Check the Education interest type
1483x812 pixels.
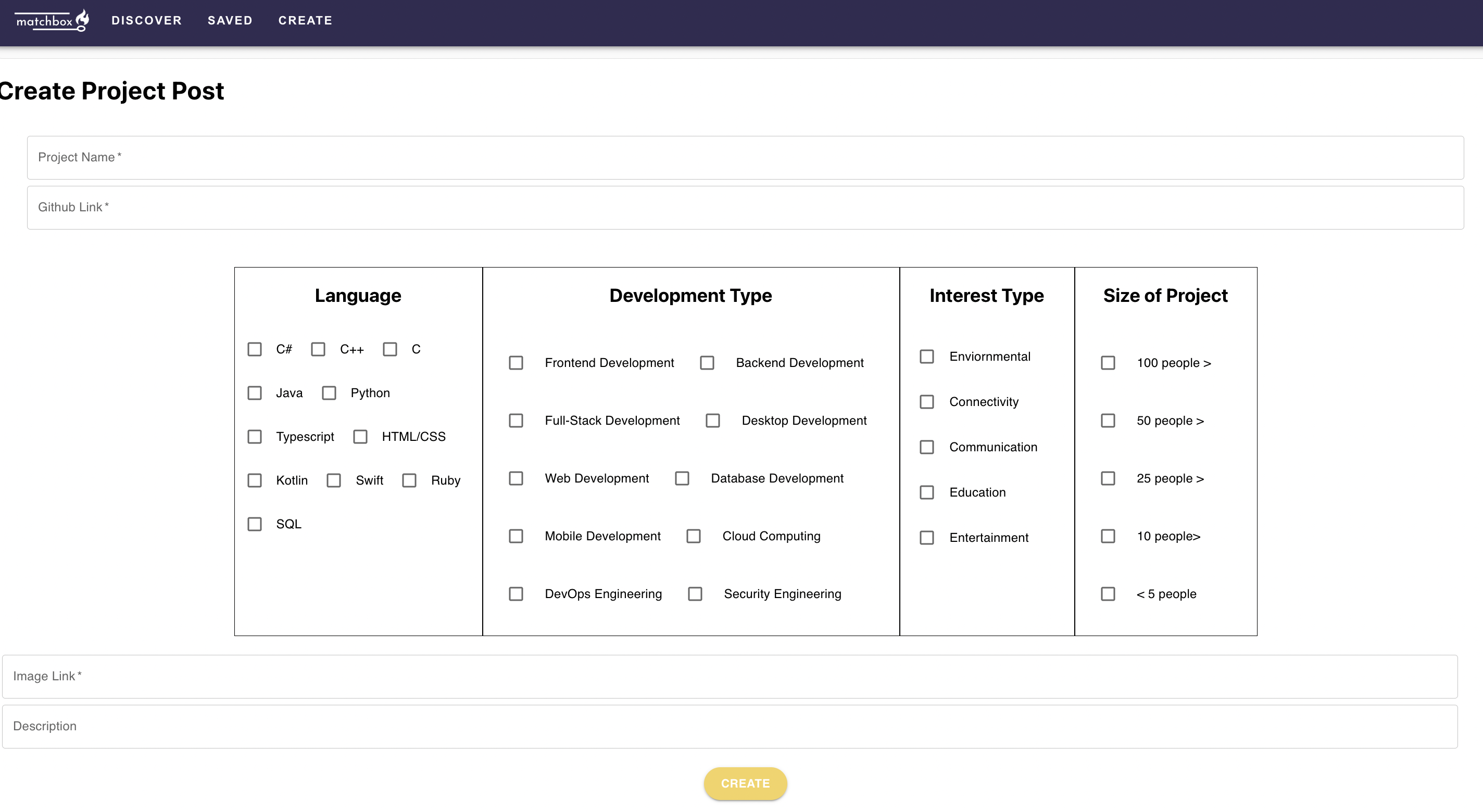coord(927,492)
